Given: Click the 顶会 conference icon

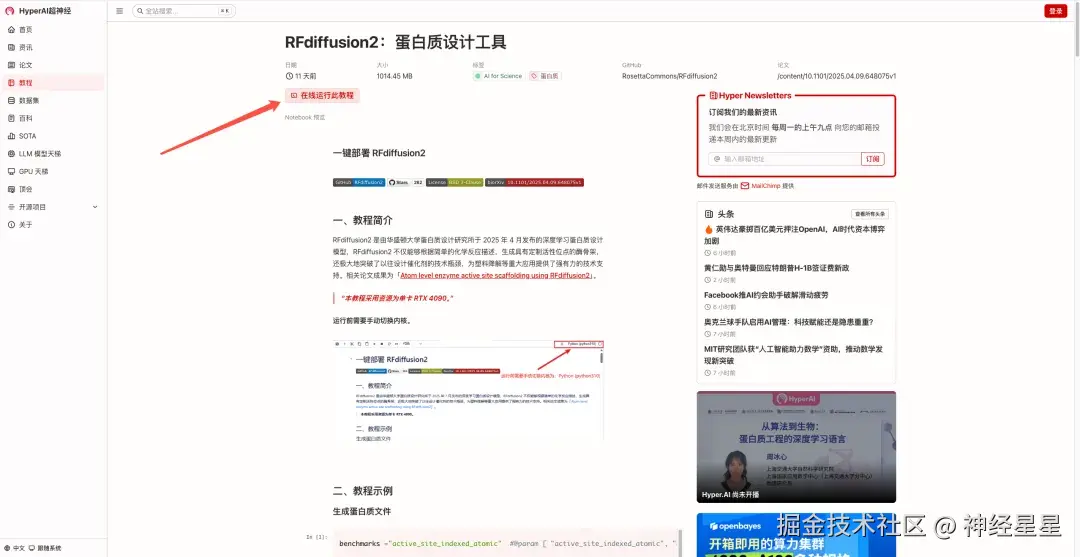Looking at the screenshot, I should pyautogui.click(x=11, y=189).
